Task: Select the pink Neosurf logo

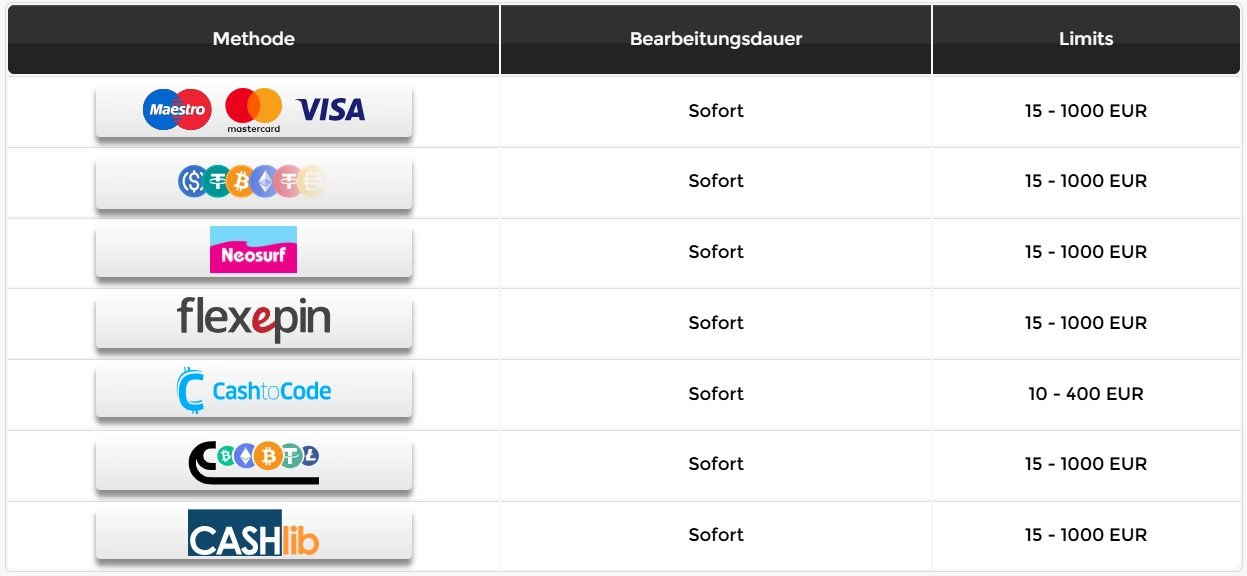Action: [253, 249]
